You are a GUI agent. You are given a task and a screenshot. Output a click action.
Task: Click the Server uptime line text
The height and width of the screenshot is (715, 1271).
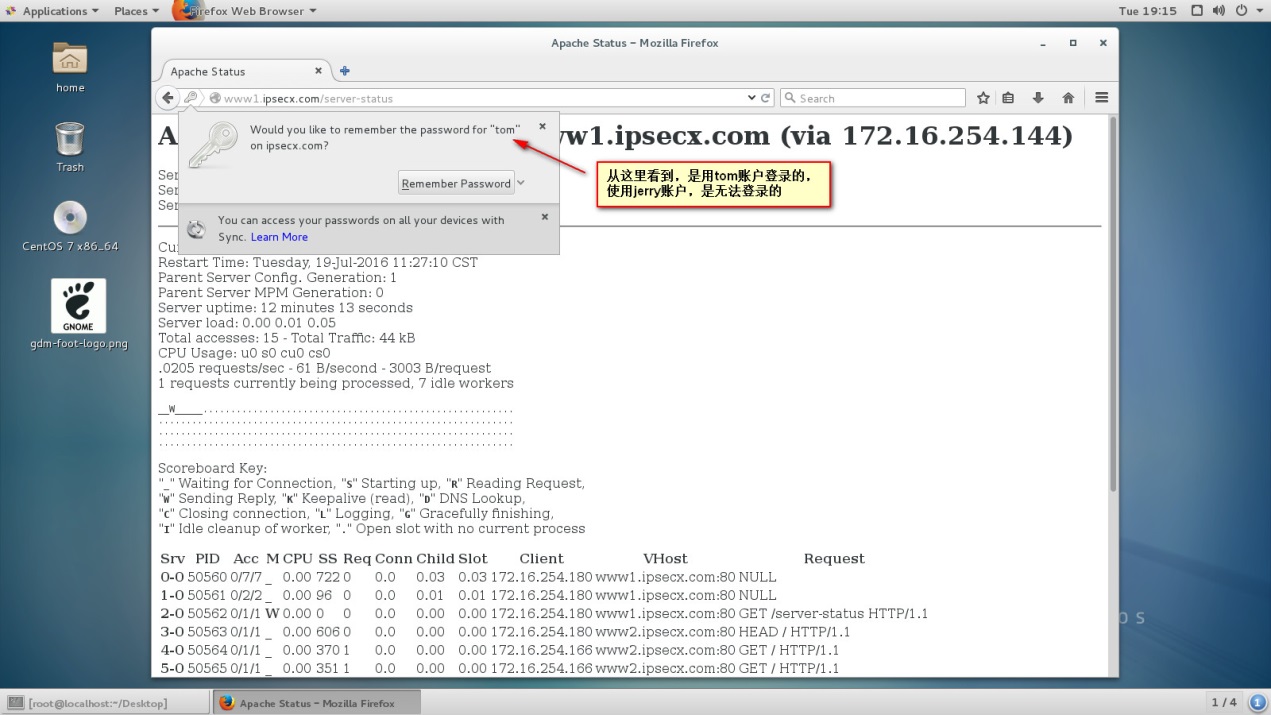[x=285, y=308]
